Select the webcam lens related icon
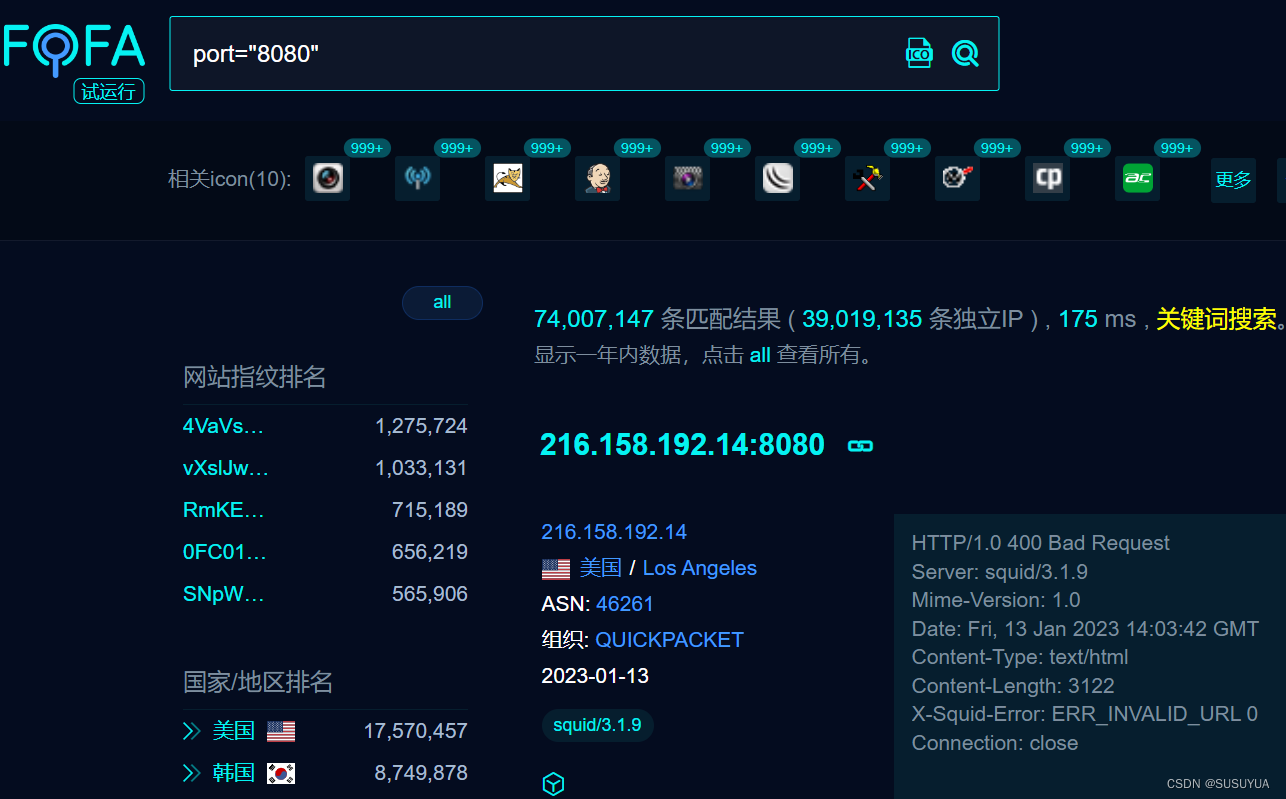The height and width of the screenshot is (799, 1286). click(x=328, y=179)
